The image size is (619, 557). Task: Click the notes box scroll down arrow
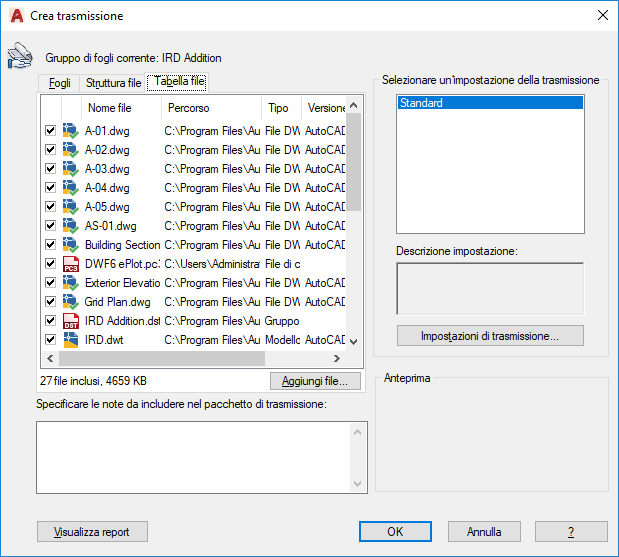(x=358, y=484)
